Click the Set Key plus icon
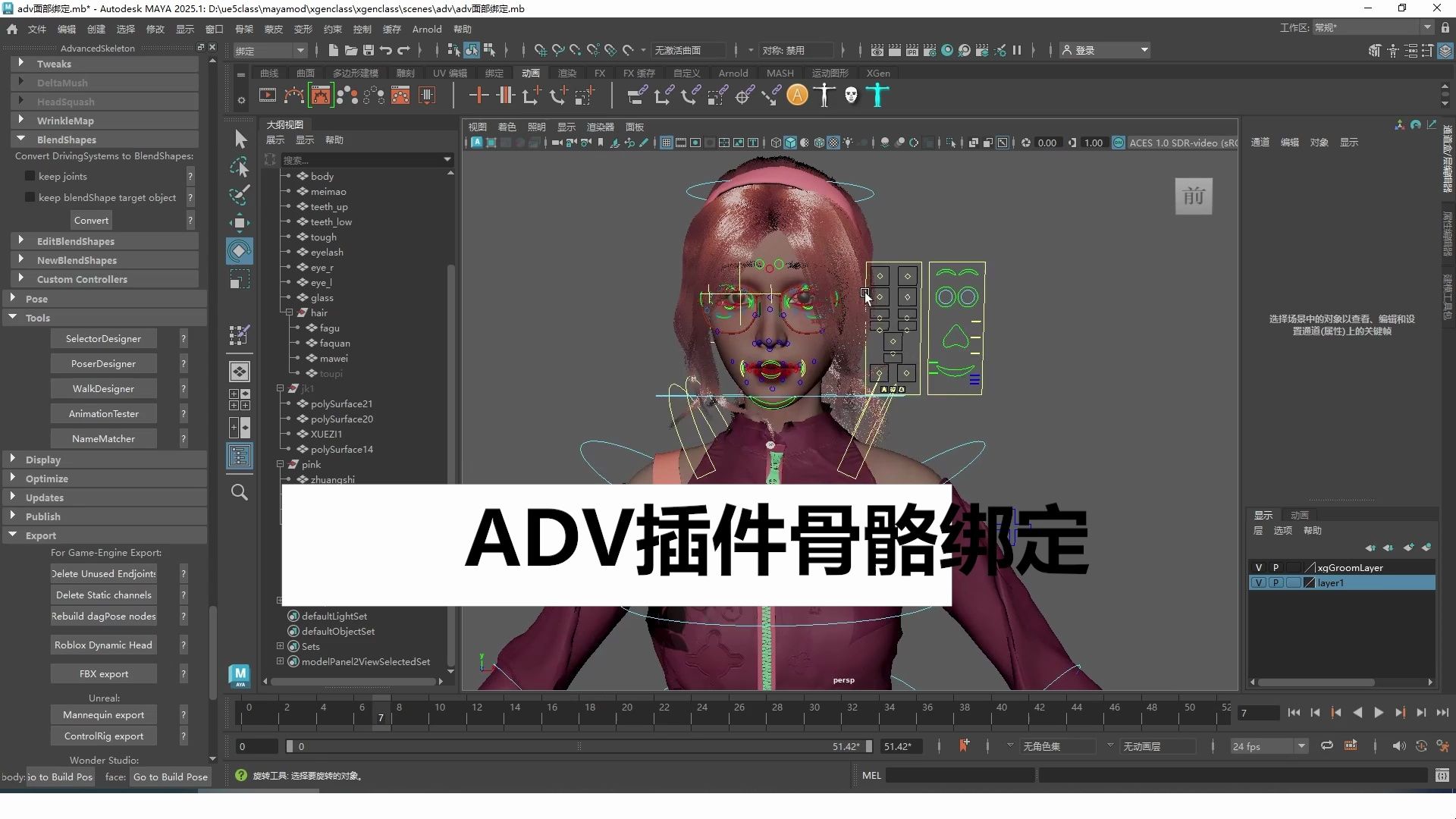 [x=479, y=96]
